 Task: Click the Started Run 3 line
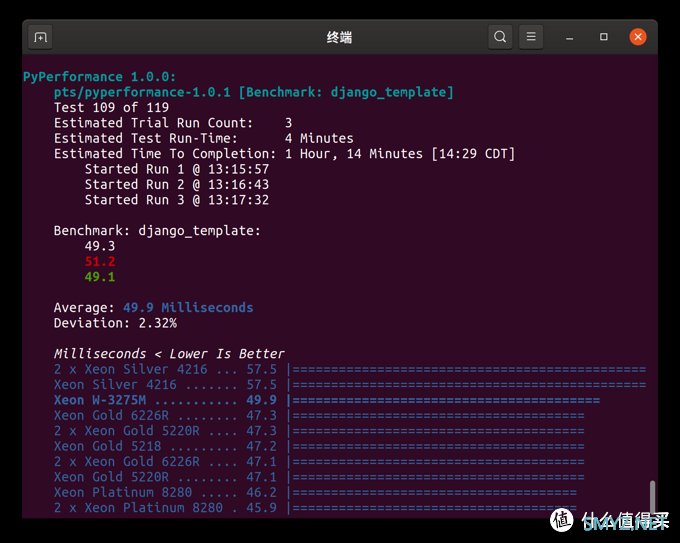click(177, 200)
